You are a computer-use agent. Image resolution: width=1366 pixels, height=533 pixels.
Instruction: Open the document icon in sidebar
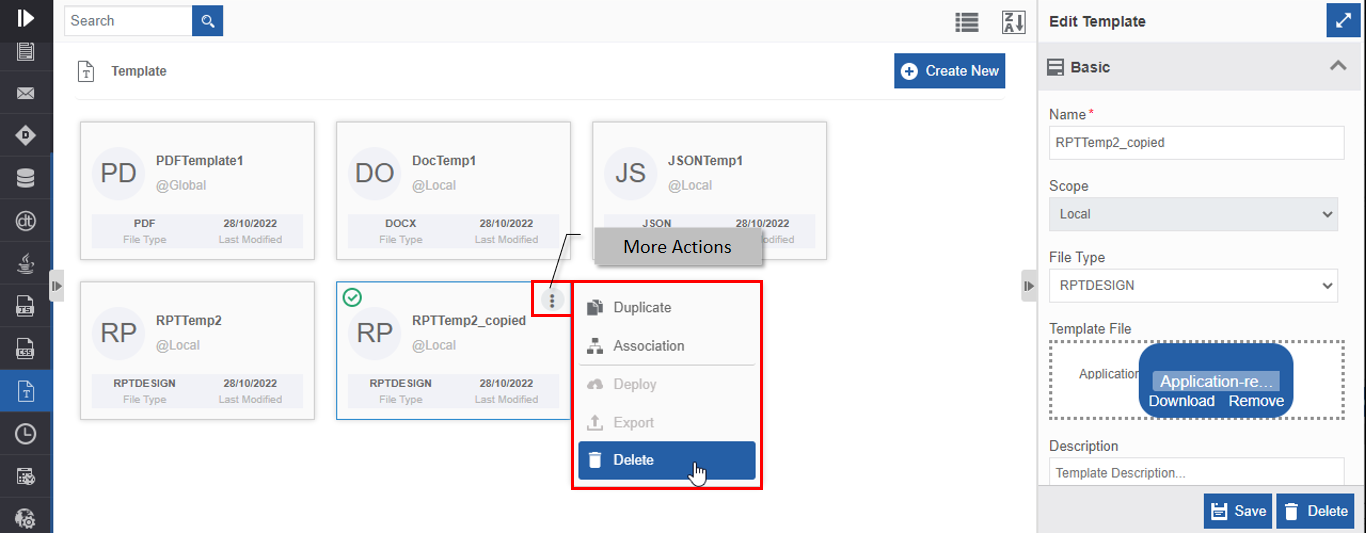[26, 52]
